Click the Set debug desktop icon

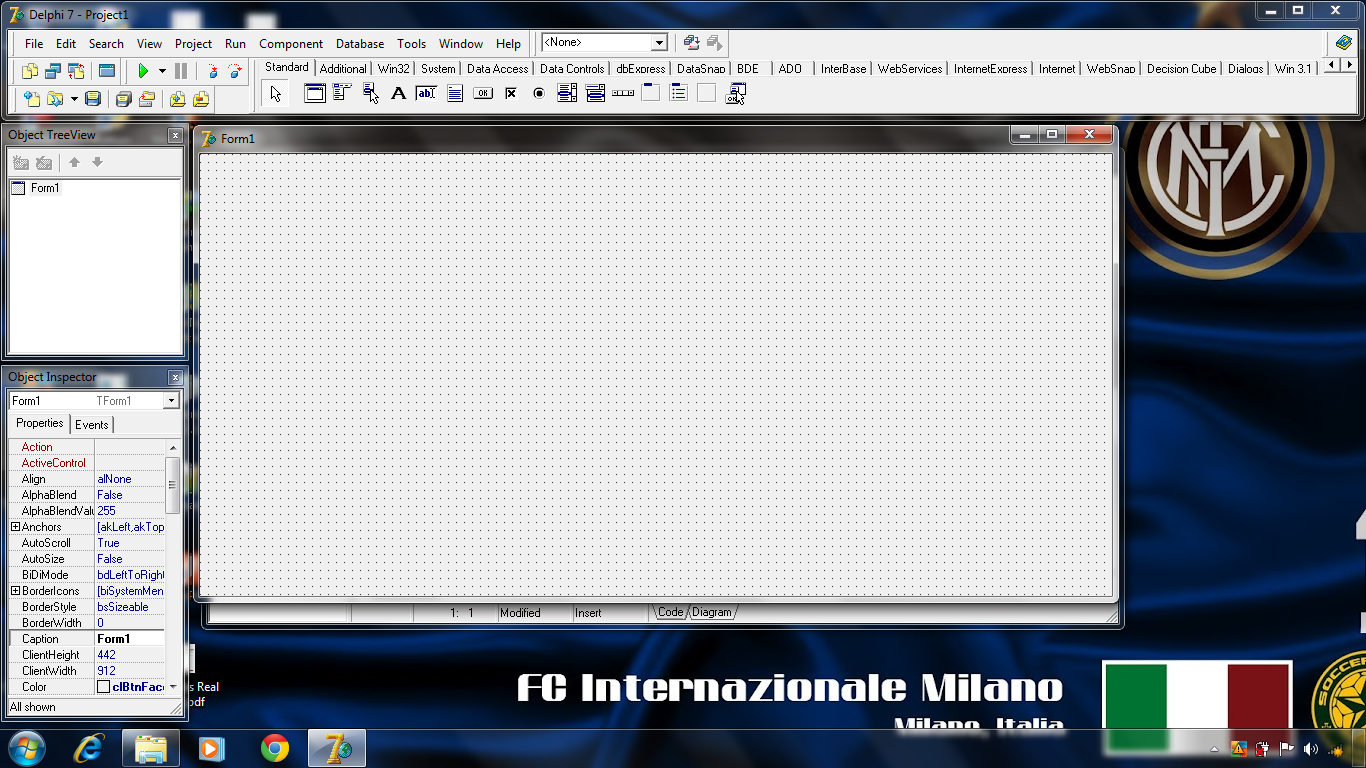click(x=714, y=42)
